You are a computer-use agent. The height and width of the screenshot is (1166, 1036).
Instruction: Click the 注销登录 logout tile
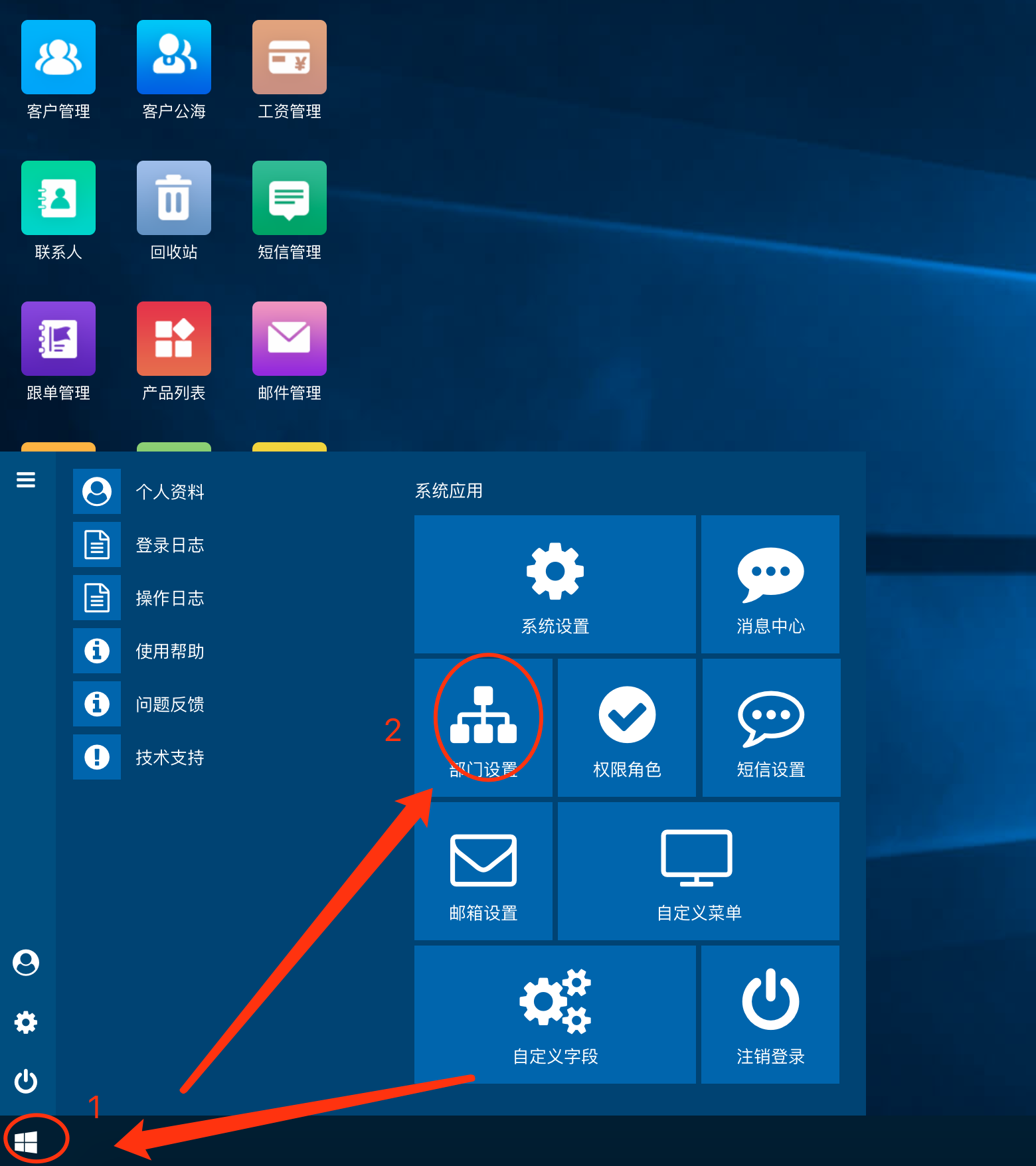[x=770, y=1015]
